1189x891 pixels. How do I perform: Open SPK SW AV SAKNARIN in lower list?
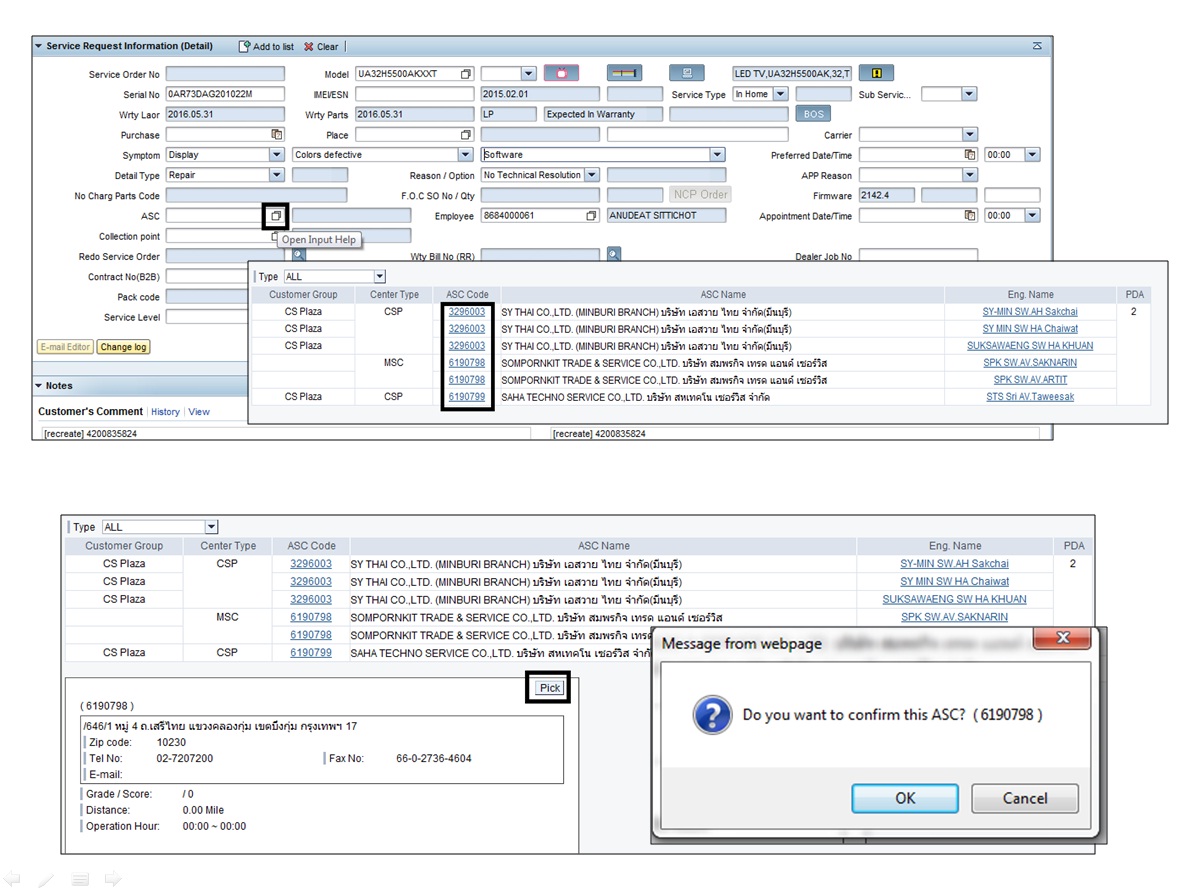pyautogui.click(x=954, y=617)
